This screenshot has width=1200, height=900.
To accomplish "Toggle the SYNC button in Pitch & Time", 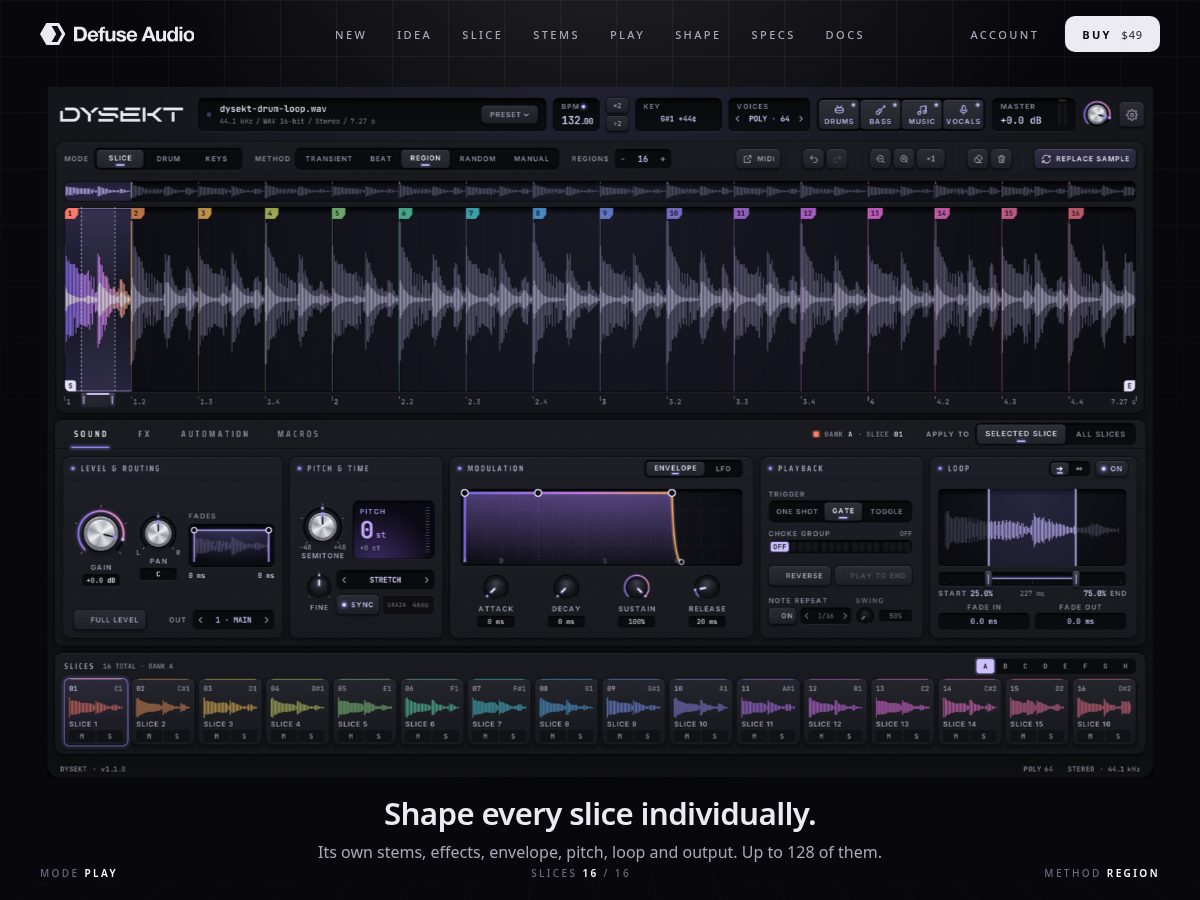I will 357,604.
